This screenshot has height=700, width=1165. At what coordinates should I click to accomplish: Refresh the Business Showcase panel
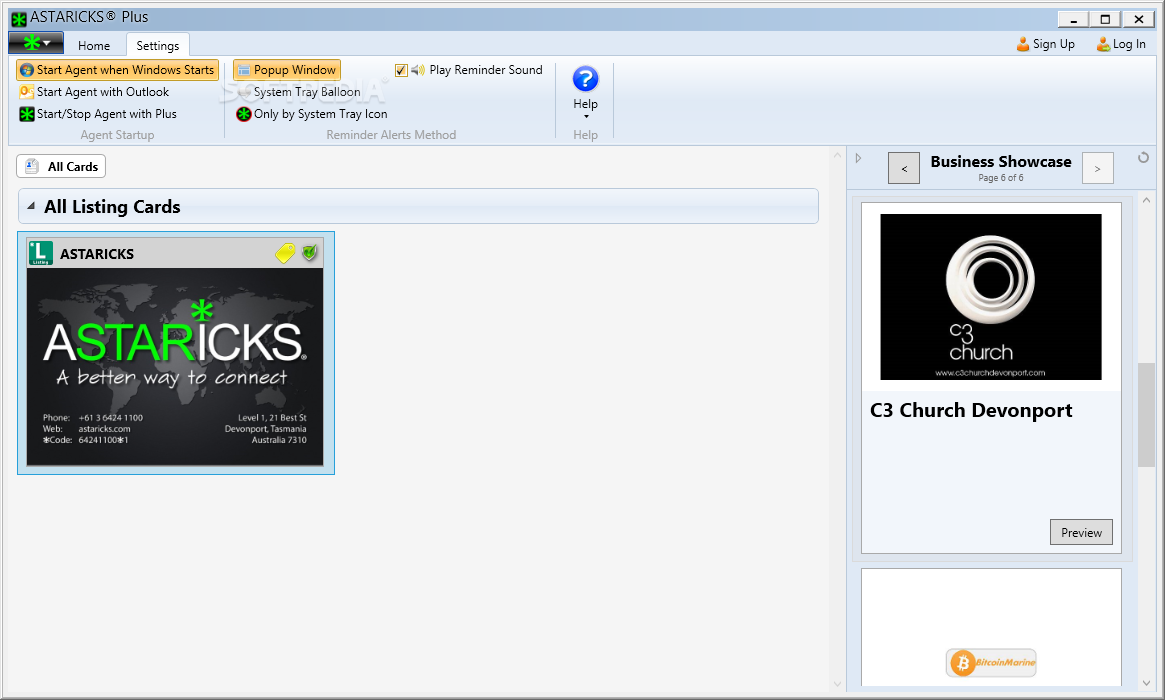pos(1143,158)
